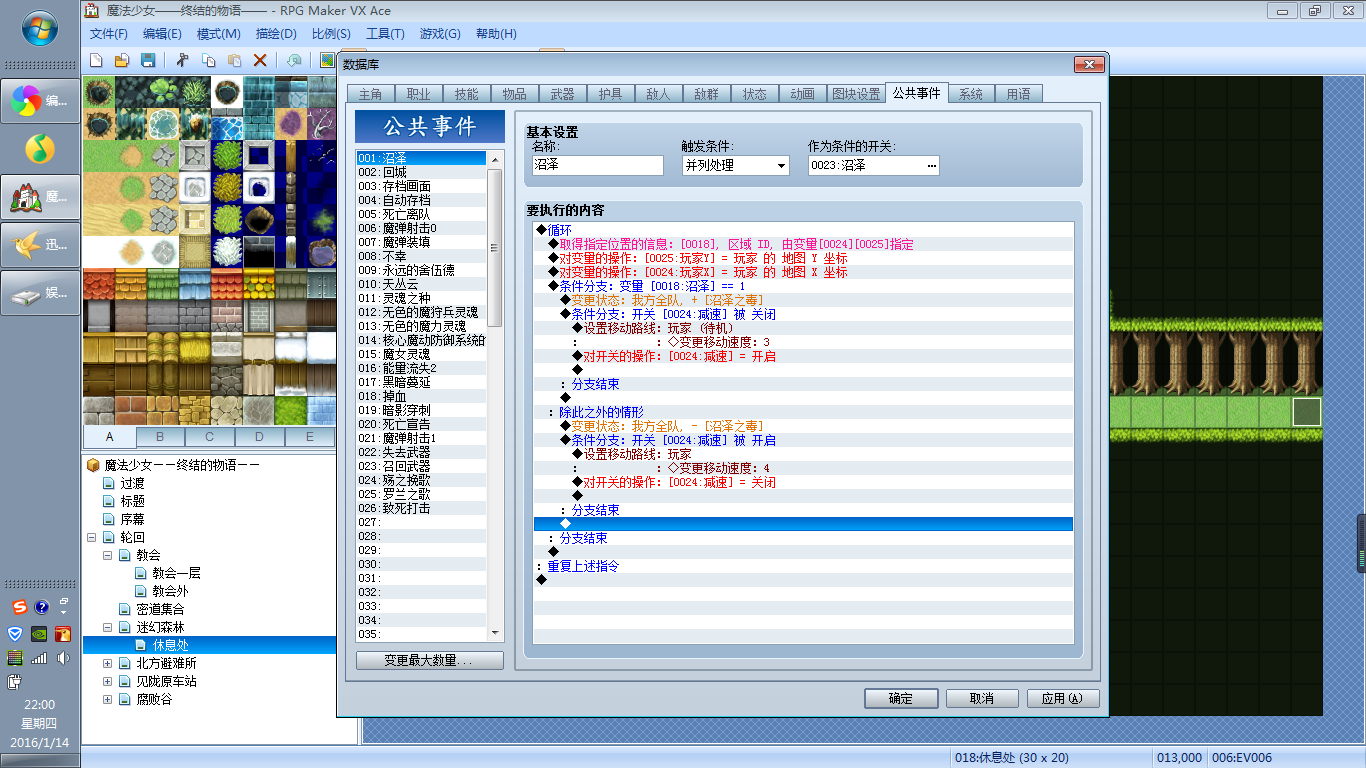This screenshot has width=1366, height=768.
Task: Click the Copy toolbar icon
Action: (208, 60)
